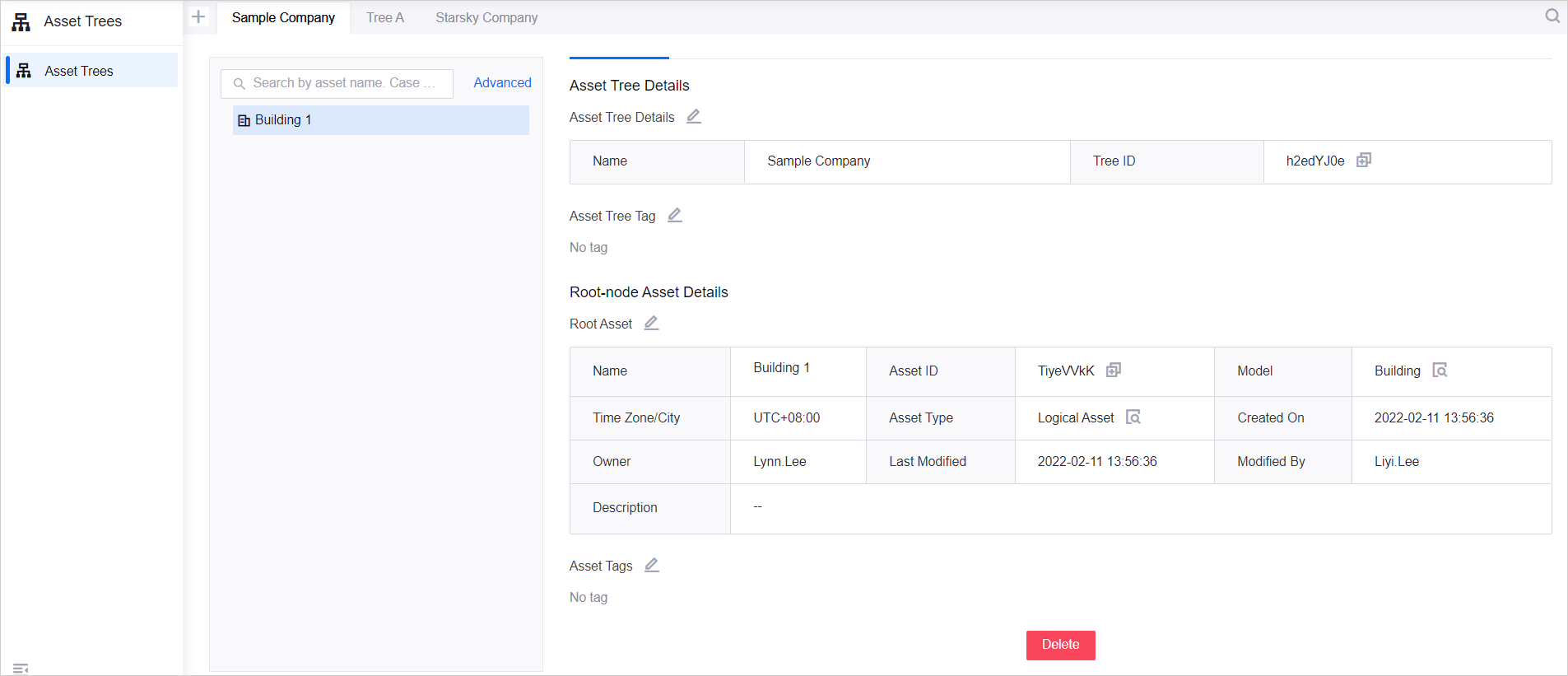View the Building model details icon
1568x676 pixels.
[x=1440, y=370]
